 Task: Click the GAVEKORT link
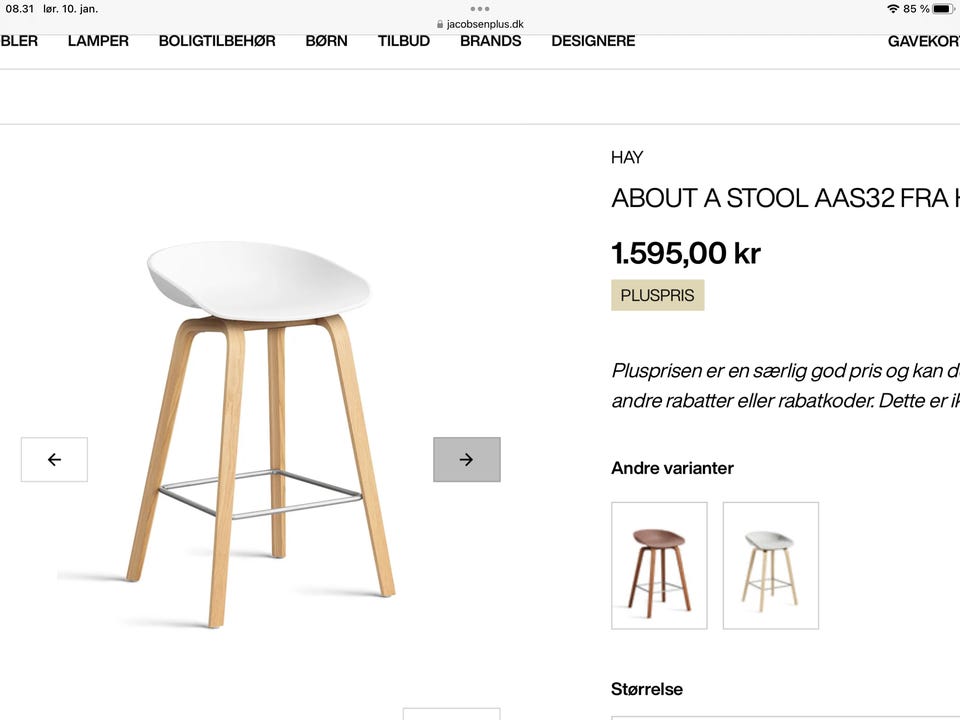[923, 41]
